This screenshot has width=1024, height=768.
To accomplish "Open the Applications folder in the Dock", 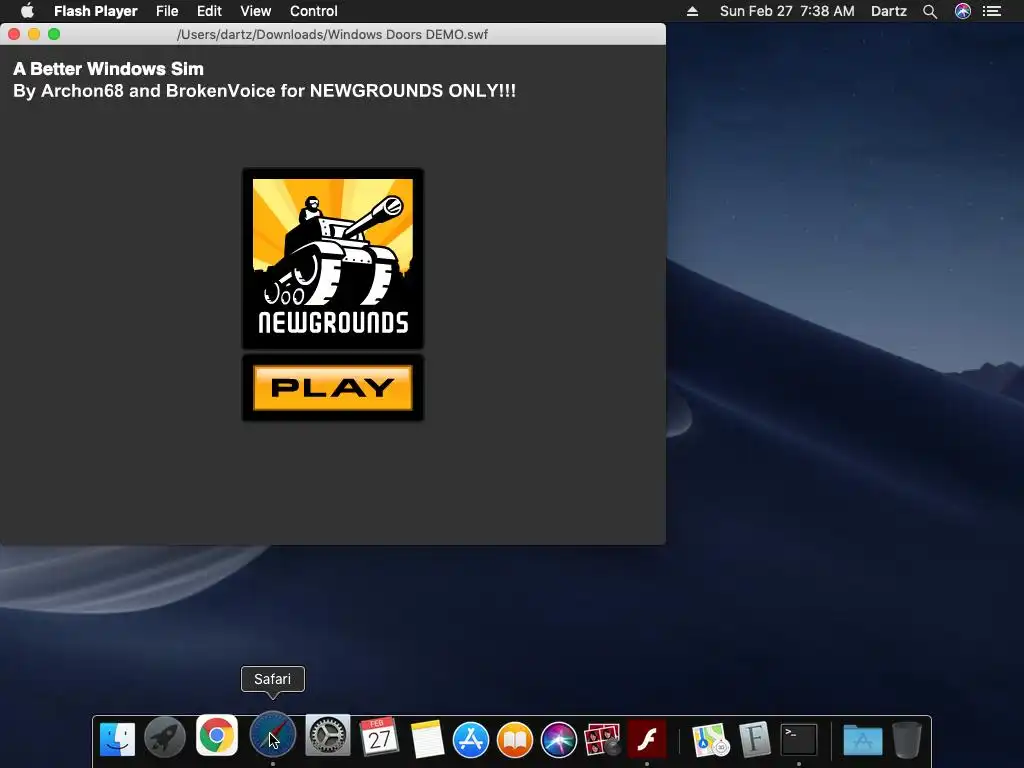I will 863,741.
